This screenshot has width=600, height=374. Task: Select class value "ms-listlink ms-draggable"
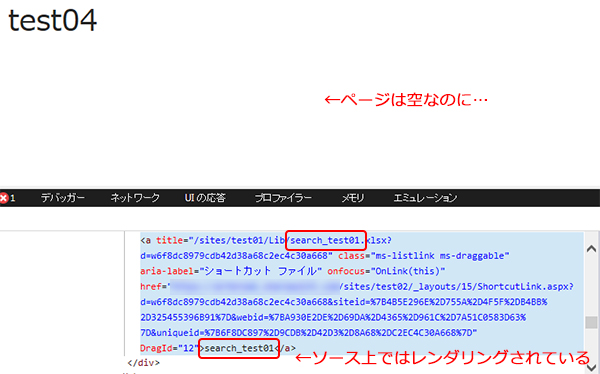440,256
